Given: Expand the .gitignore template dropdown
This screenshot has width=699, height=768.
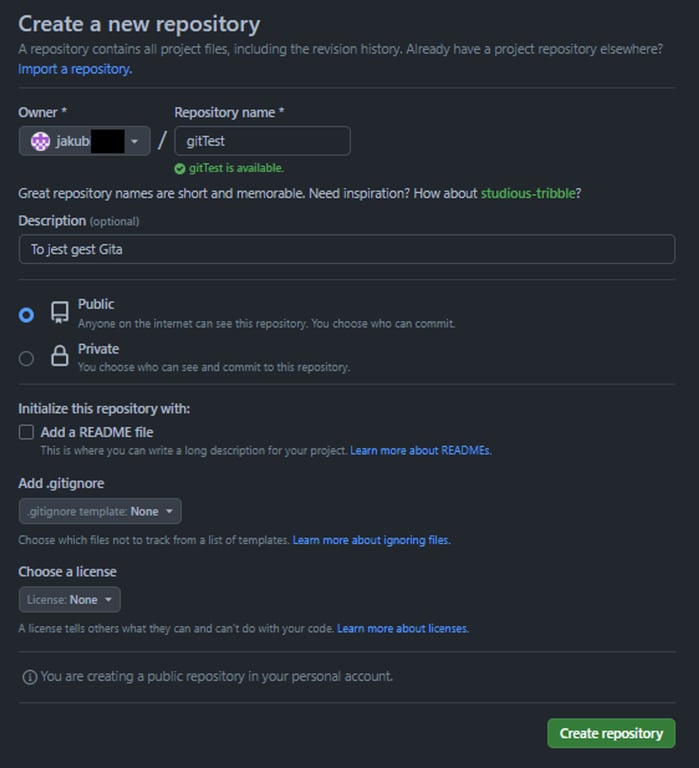Looking at the screenshot, I should point(100,511).
